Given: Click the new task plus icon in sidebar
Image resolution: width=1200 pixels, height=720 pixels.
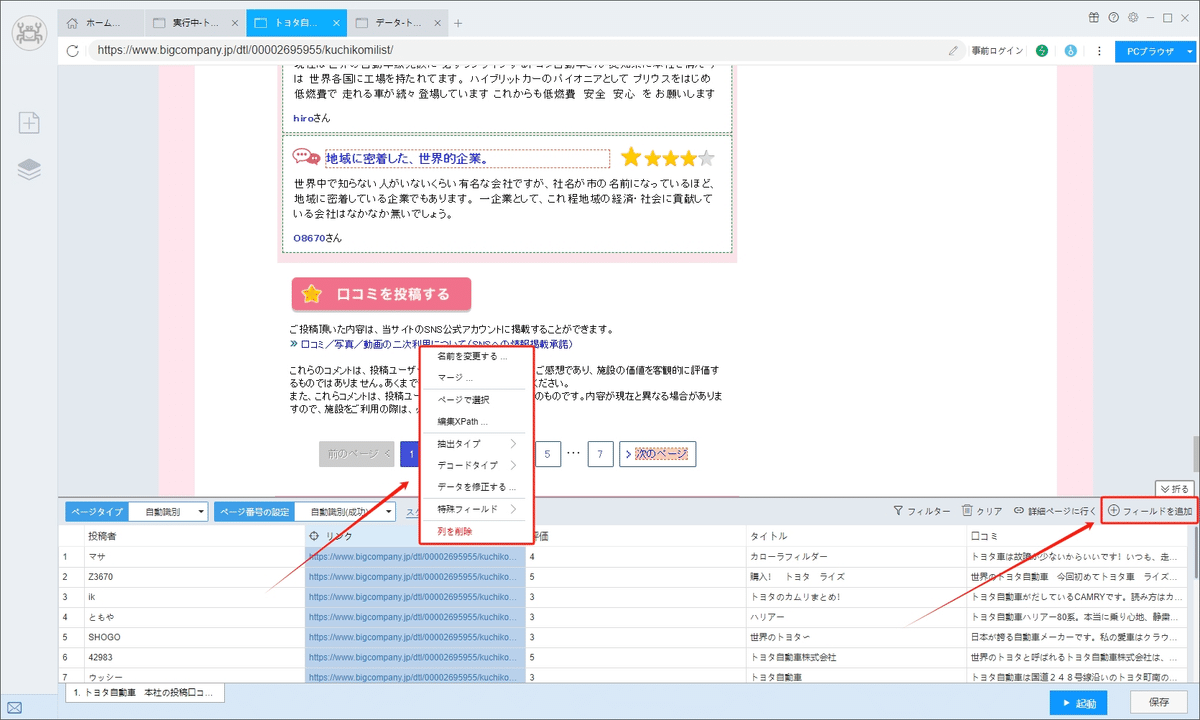Looking at the screenshot, I should (29, 123).
